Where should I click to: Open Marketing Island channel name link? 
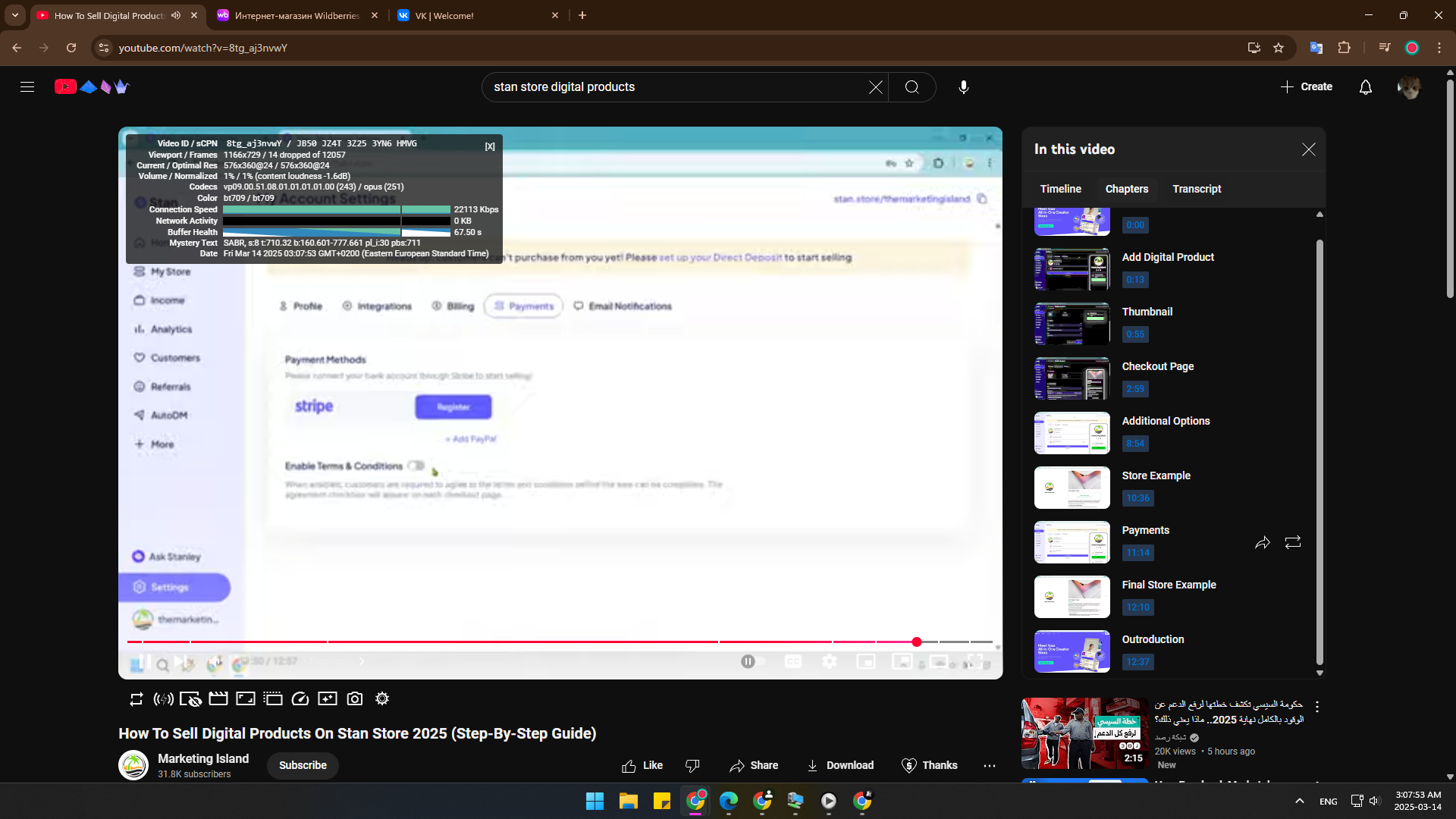tap(203, 759)
